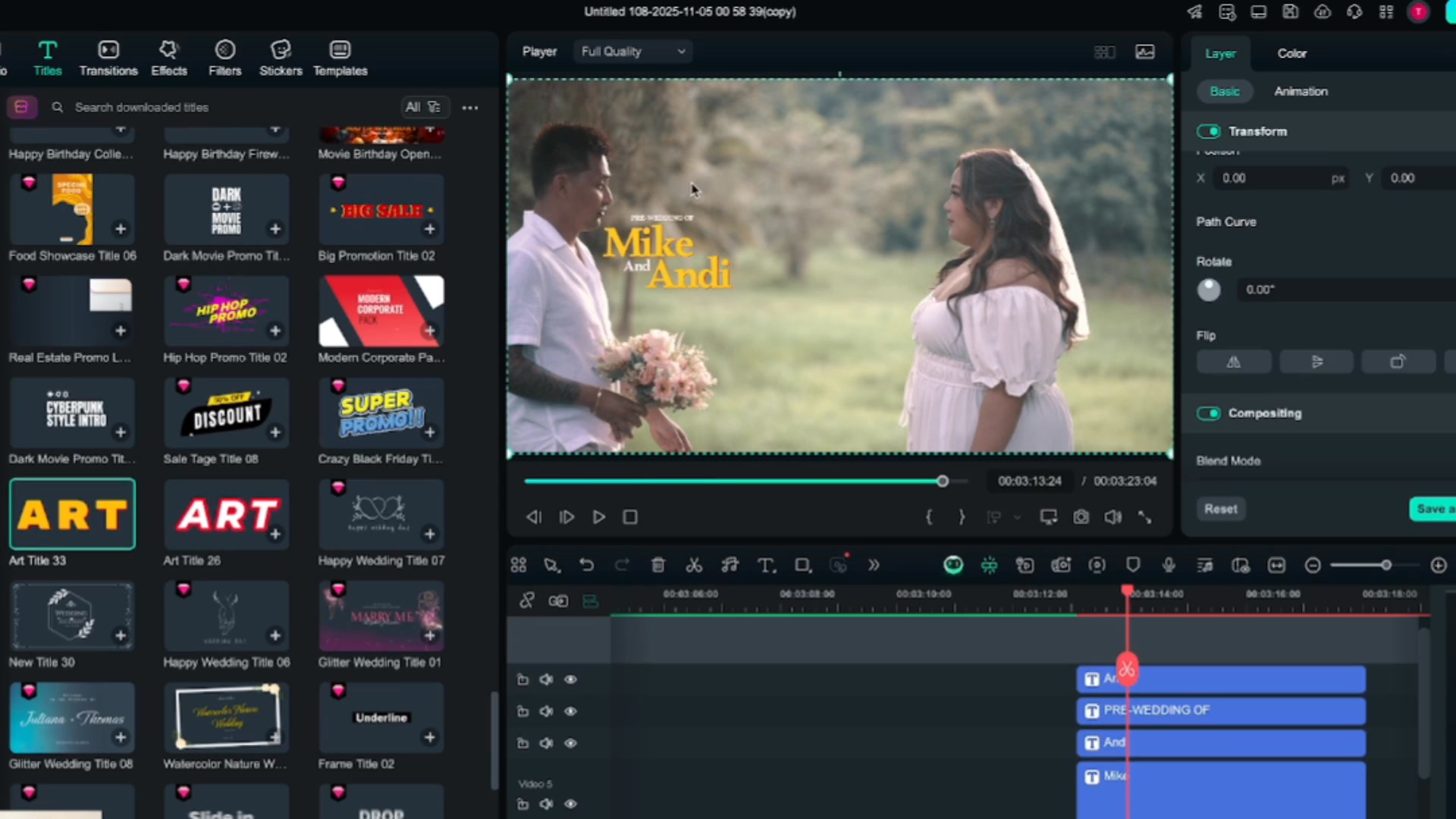
Task: Open the Transitions tab
Action: [108, 58]
